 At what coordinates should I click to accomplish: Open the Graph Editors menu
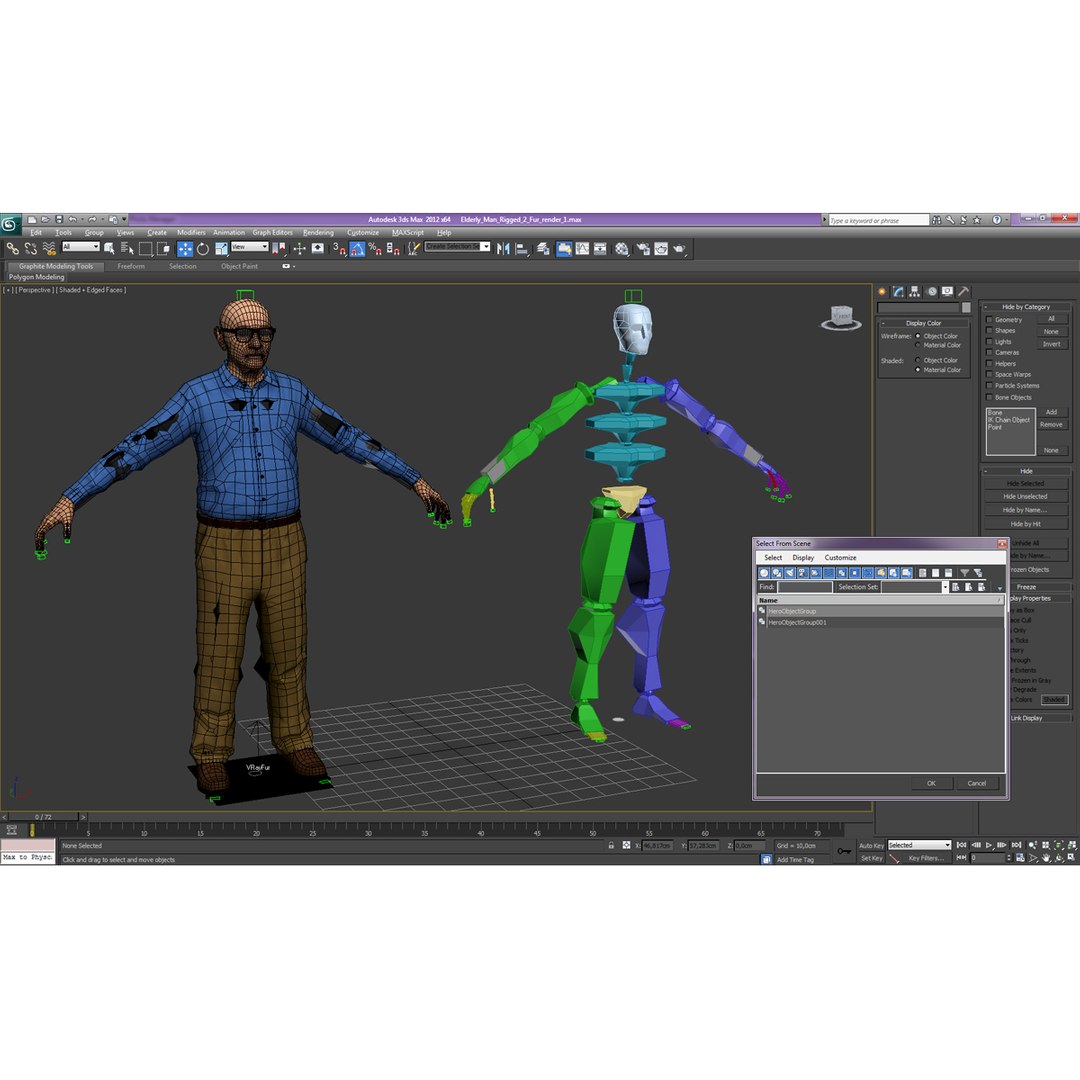[x=272, y=233]
